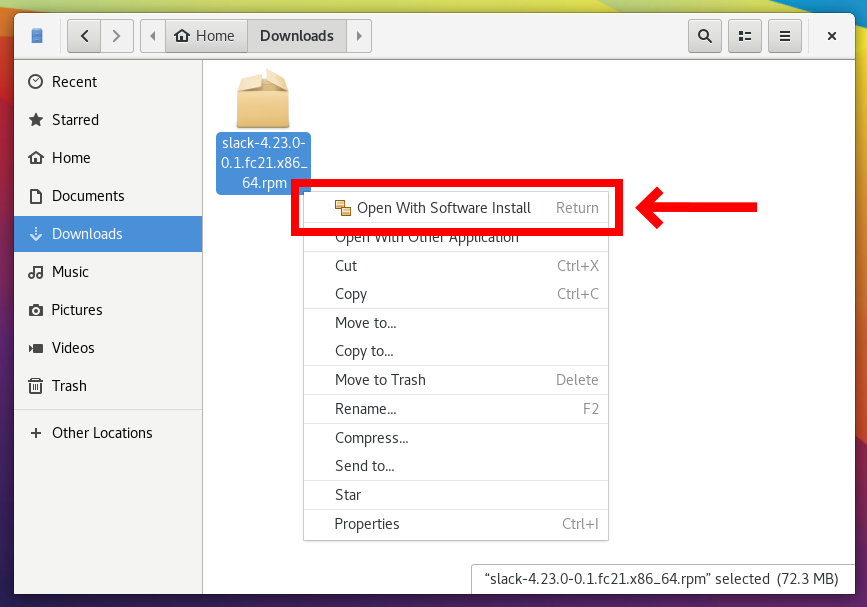Click the Music note icon
This screenshot has height=607, width=867.
pyautogui.click(x=35, y=272)
